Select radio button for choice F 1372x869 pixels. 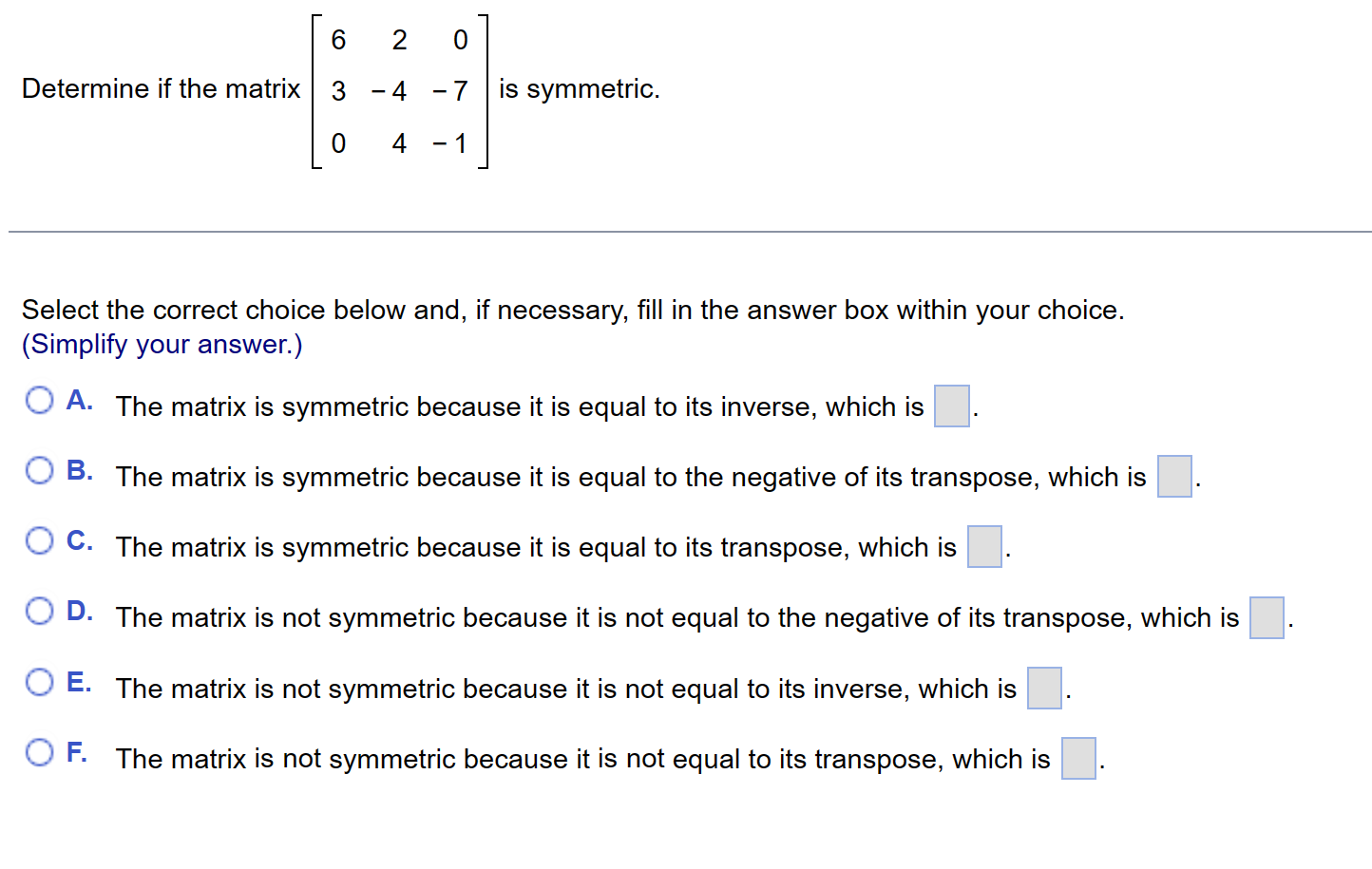(39, 751)
